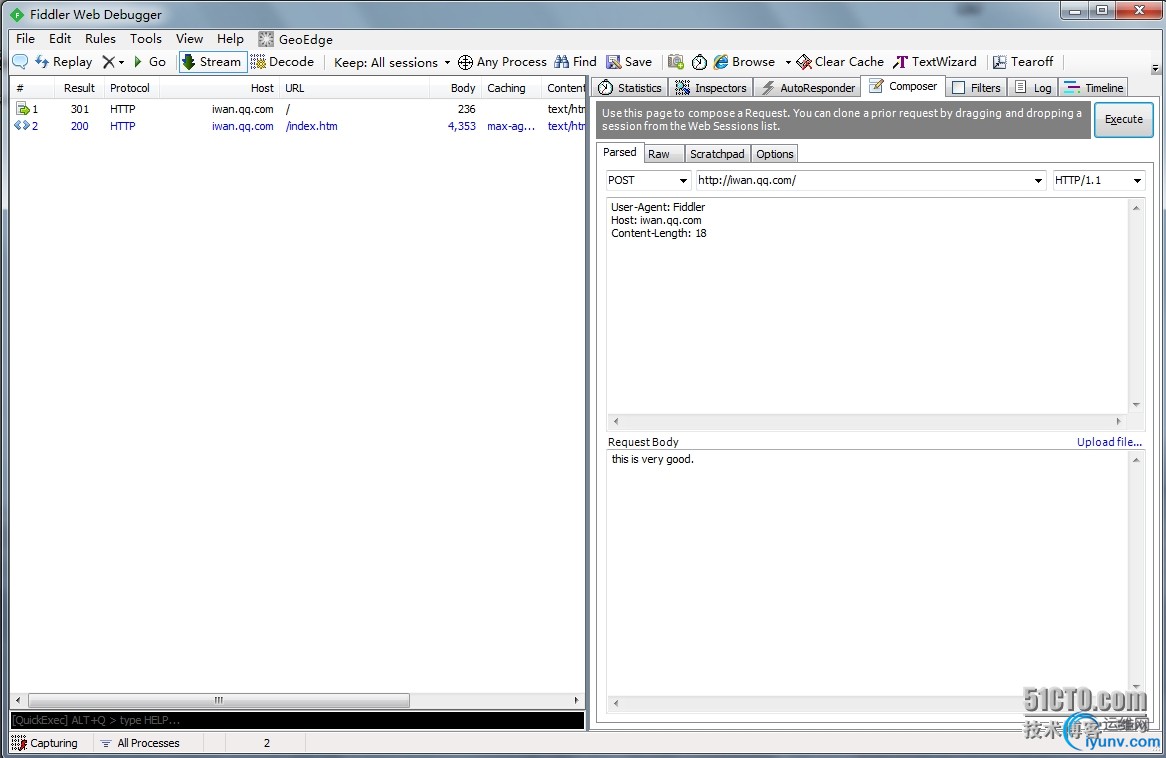Click the headers horizontal scroll-right arrow
Screen dimensions: 1166x758
coord(1119,422)
